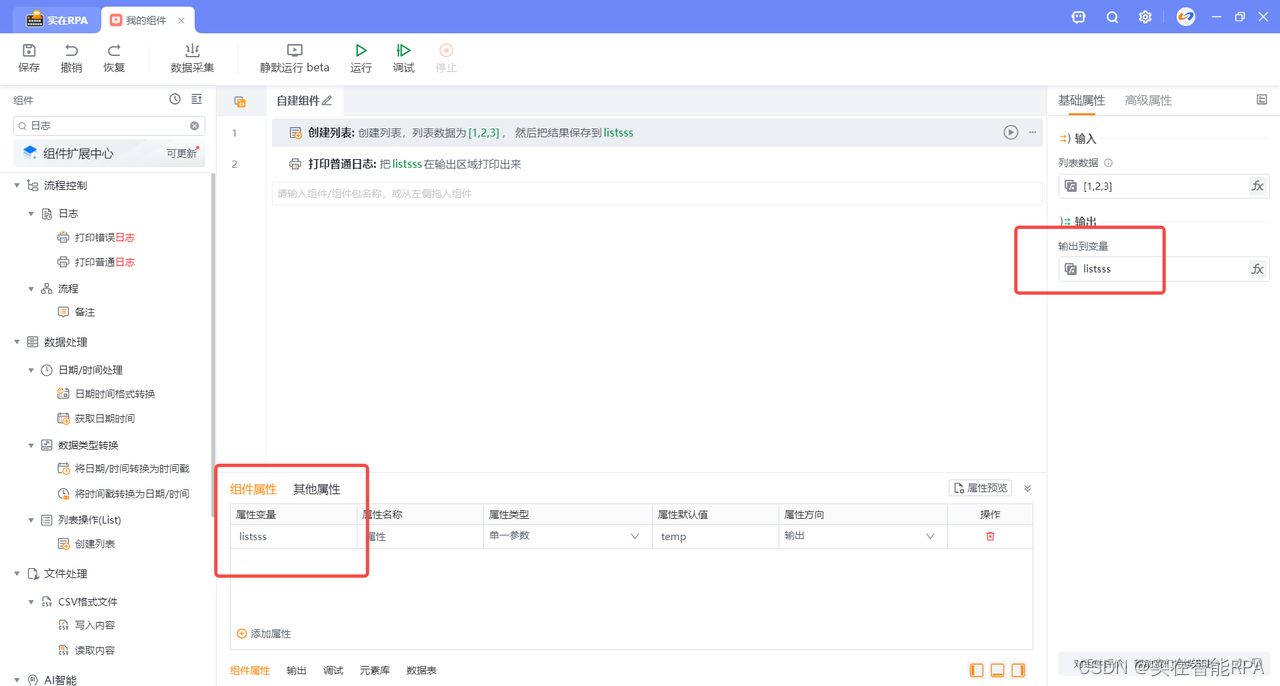Toggle the bottom panel layout icon
Screen dimensions: 1280x686
[x=997, y=670]
